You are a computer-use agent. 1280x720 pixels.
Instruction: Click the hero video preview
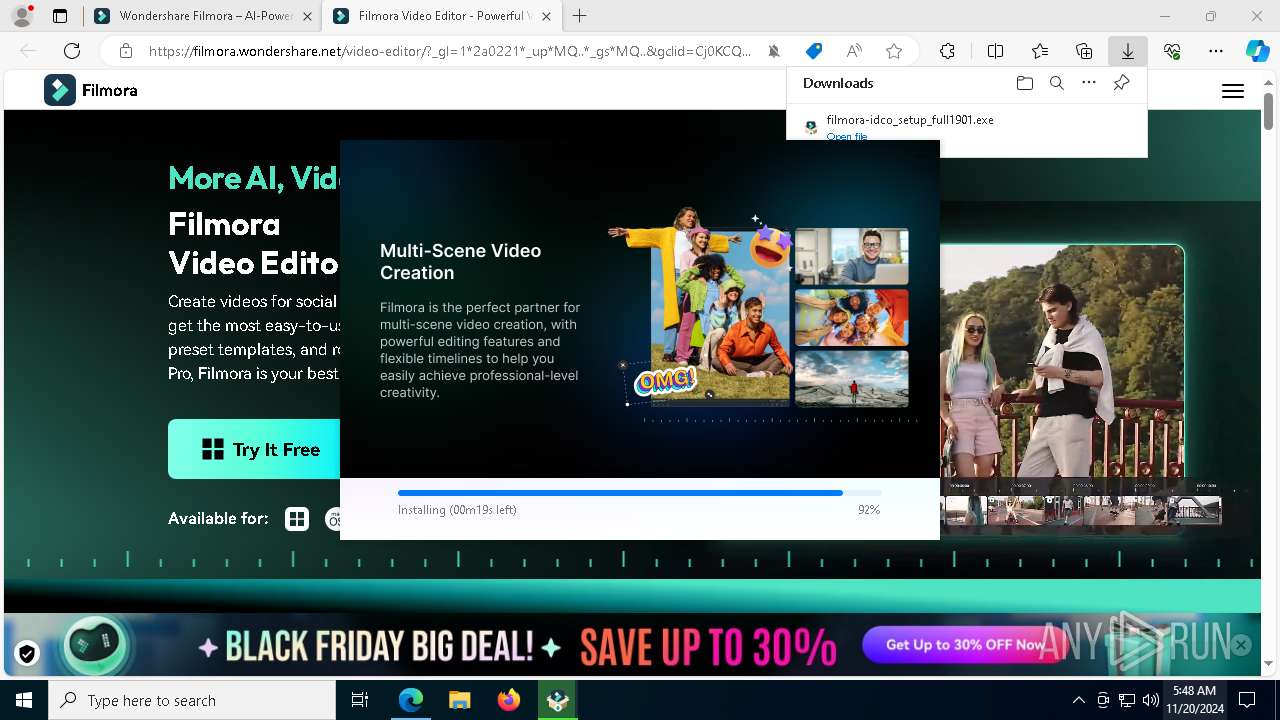tap(1062, 360)
